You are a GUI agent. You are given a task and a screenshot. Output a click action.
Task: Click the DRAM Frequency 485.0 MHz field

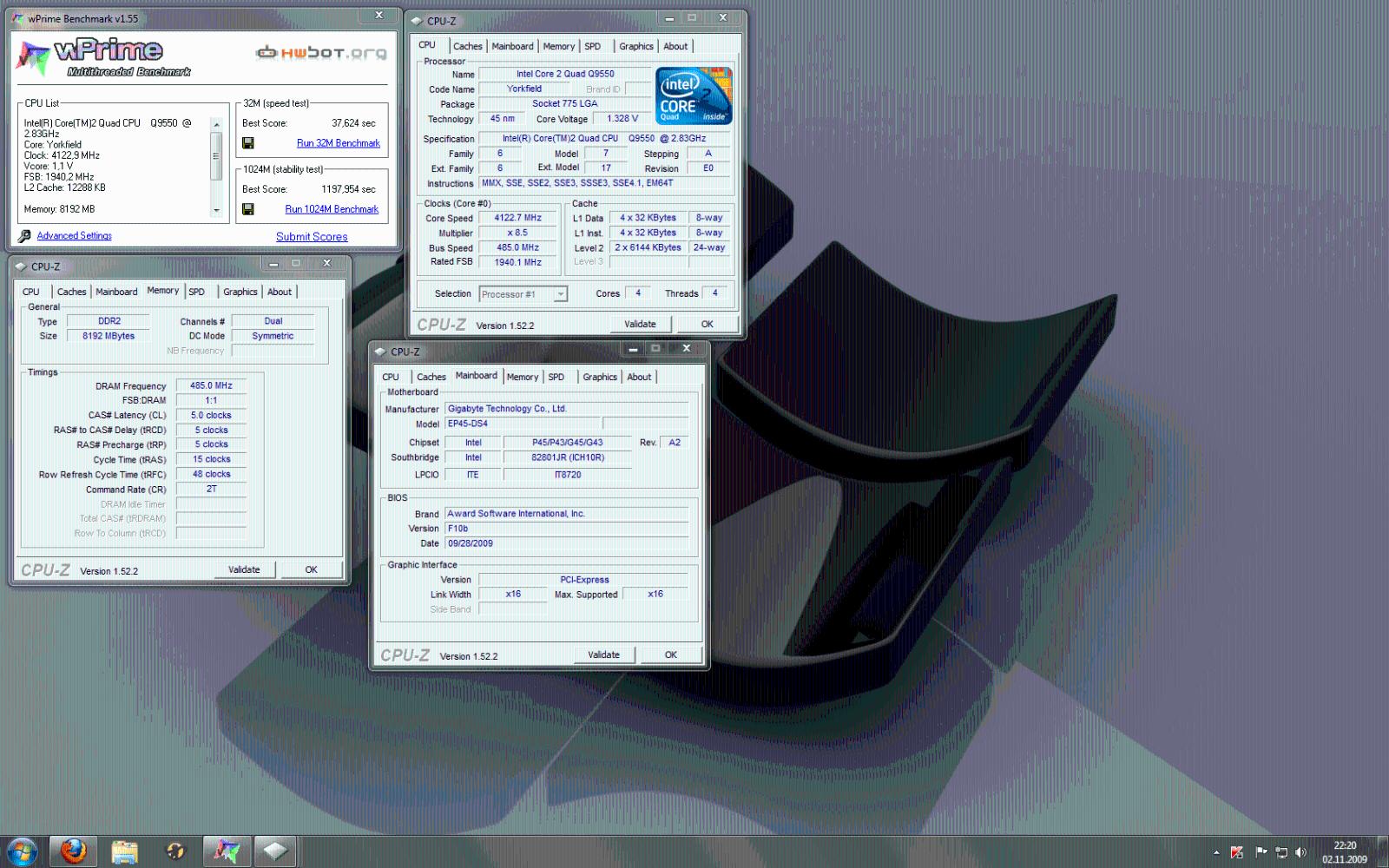pyautogui.click(x=211, y=385)
